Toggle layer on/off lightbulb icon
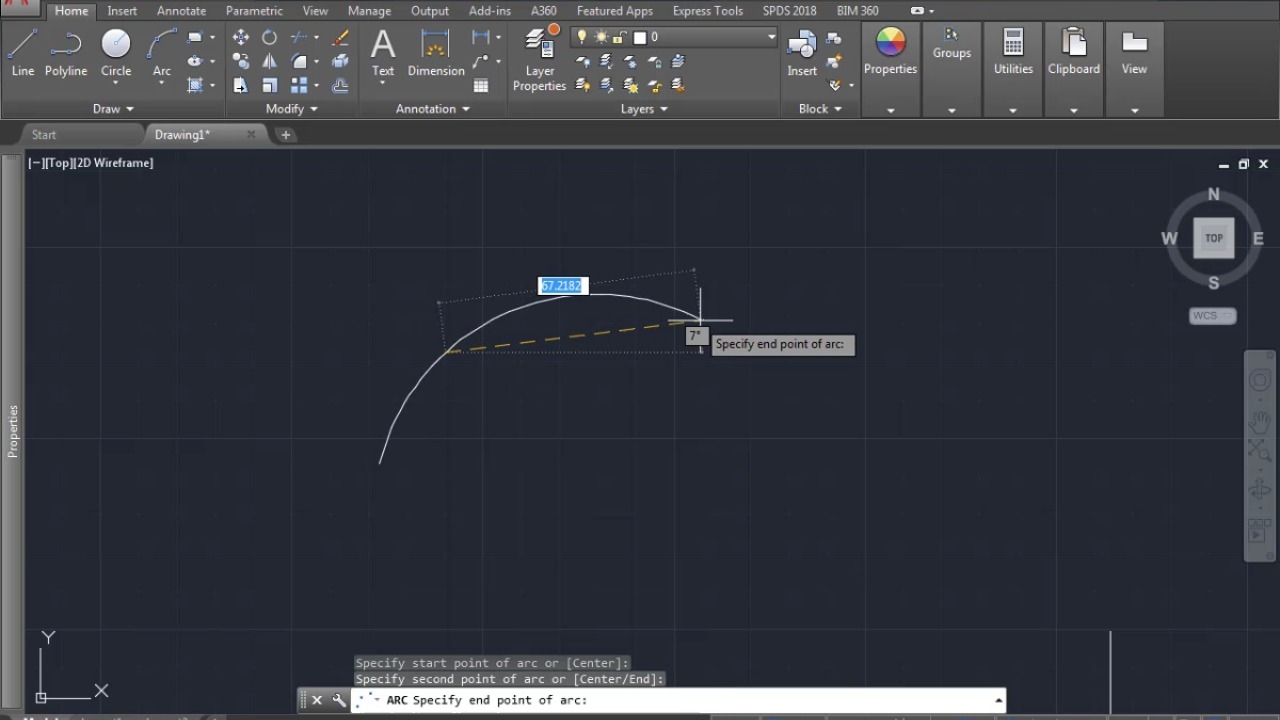The image size is (1280, 720). coord(582,37)
